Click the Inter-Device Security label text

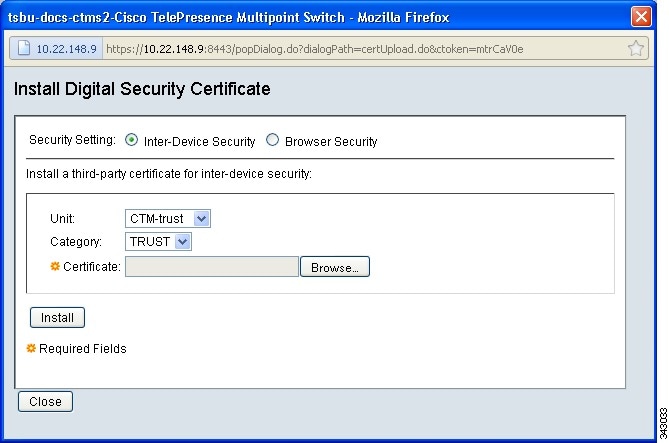(x=199, y=141)
